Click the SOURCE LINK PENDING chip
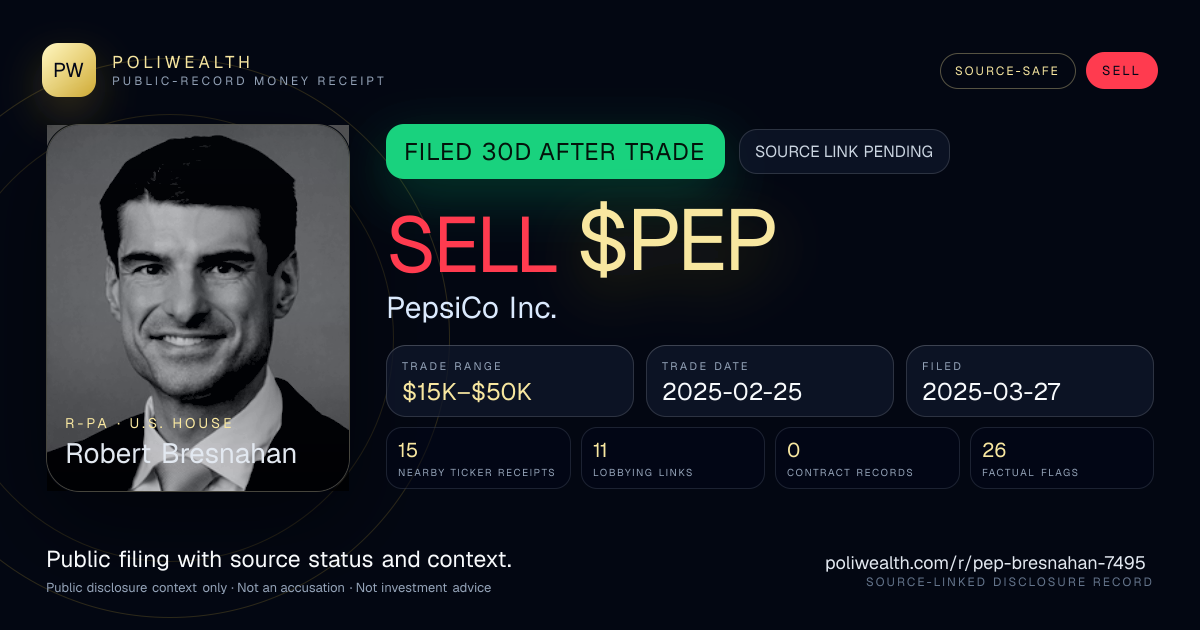 [844, 152]
